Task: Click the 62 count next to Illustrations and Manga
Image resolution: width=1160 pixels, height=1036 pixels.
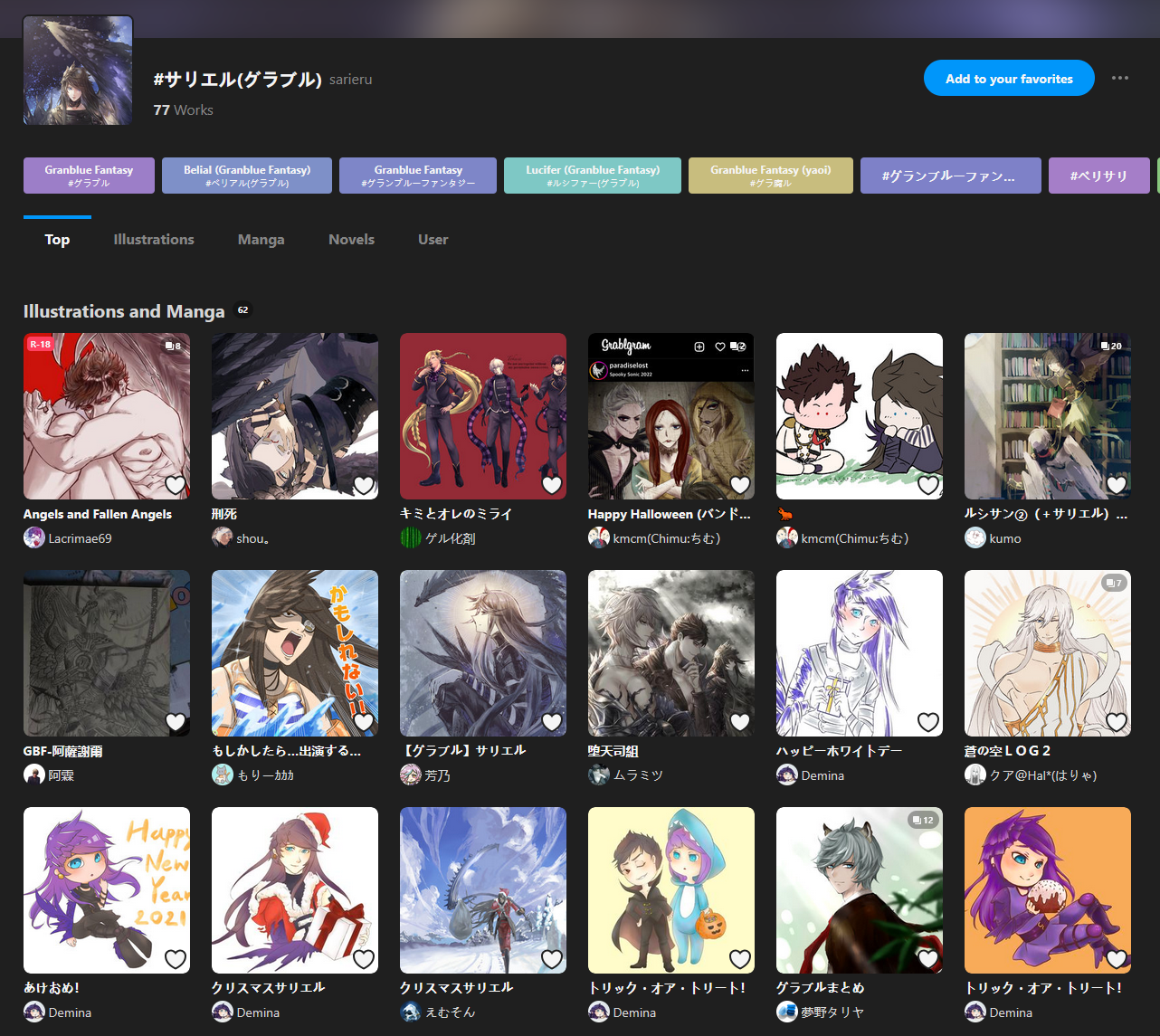Action: (242, 310)
